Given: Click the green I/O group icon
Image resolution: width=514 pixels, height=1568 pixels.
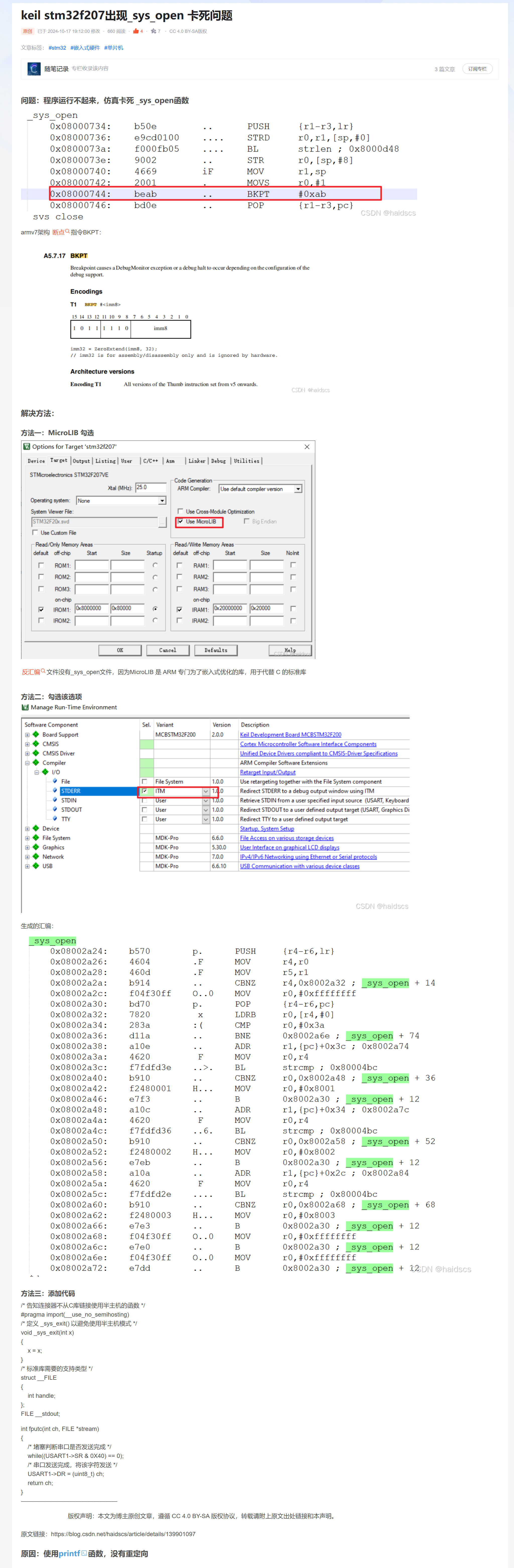Looking at the screenshot, I should 45,772.
